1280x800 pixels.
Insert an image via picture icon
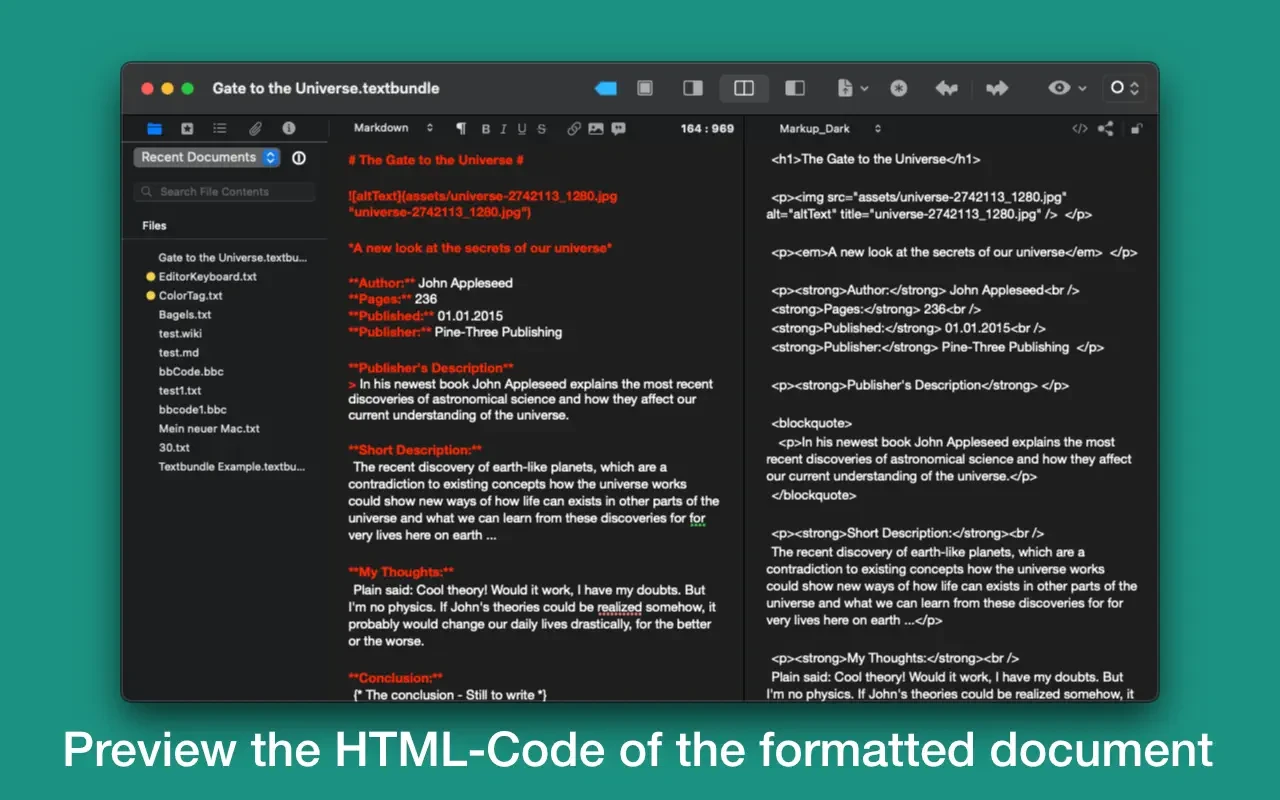point(596,129)
